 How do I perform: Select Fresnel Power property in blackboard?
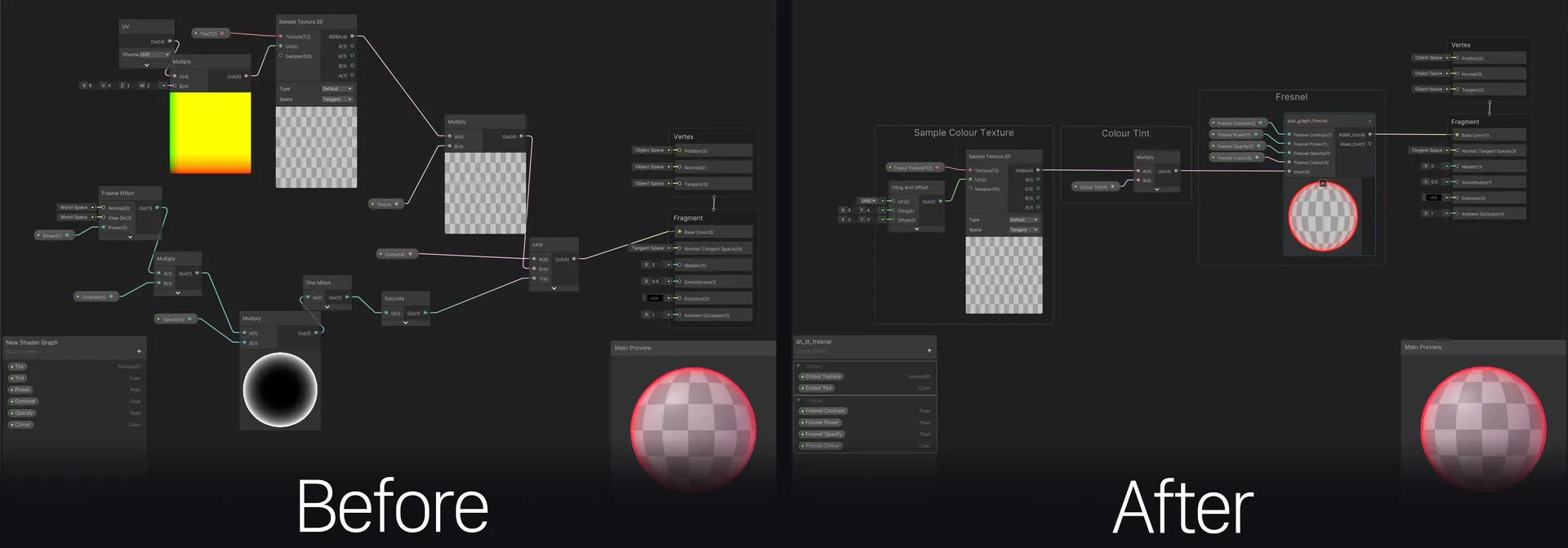point(820,422)
